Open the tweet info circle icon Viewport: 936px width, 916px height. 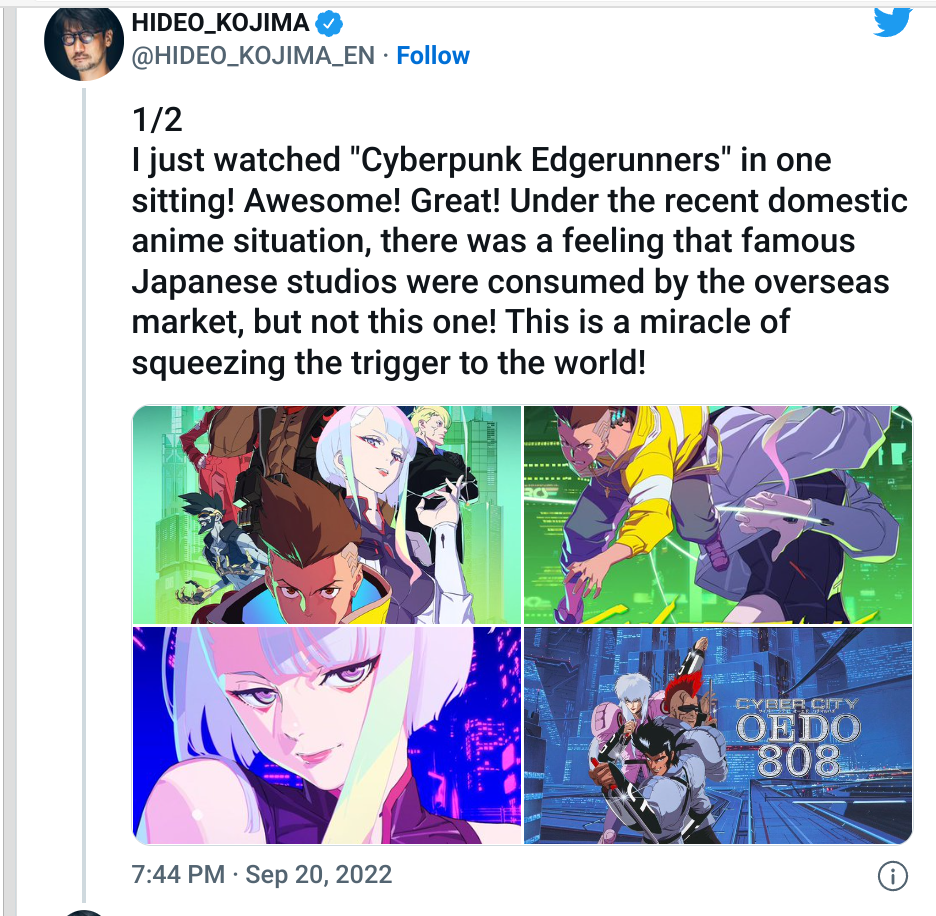pyautogui.click(x=893, y=876)
